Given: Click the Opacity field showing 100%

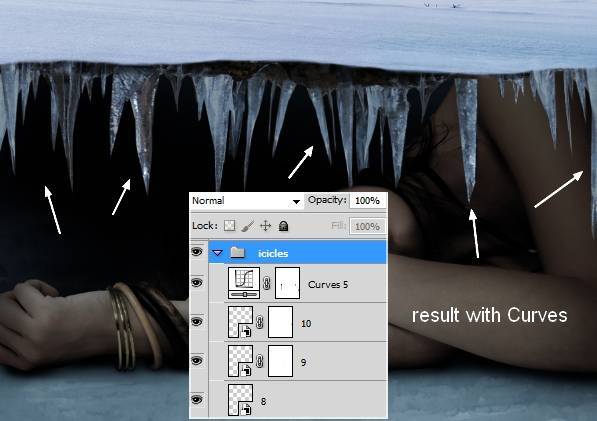Looking at the screenshot, I should click(x=367, y=201).
